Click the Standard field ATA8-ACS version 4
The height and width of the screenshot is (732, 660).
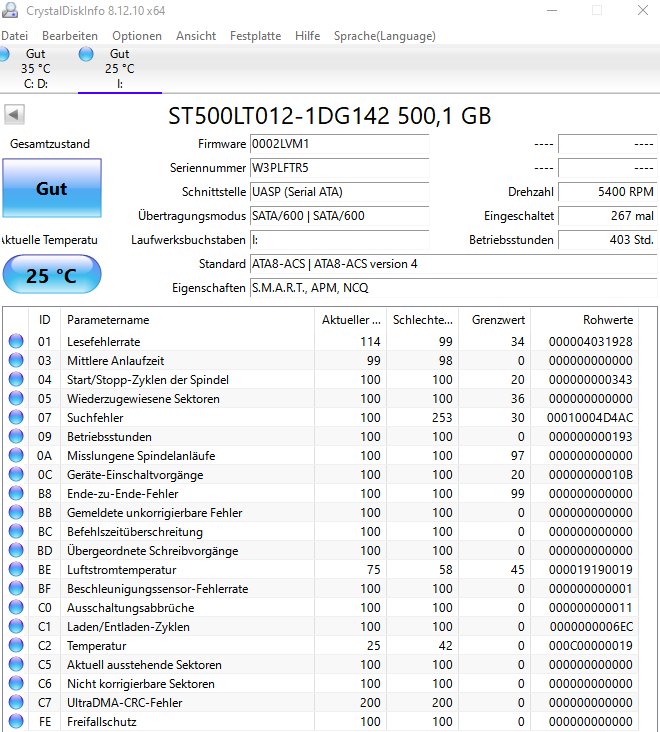click(454, 264)
